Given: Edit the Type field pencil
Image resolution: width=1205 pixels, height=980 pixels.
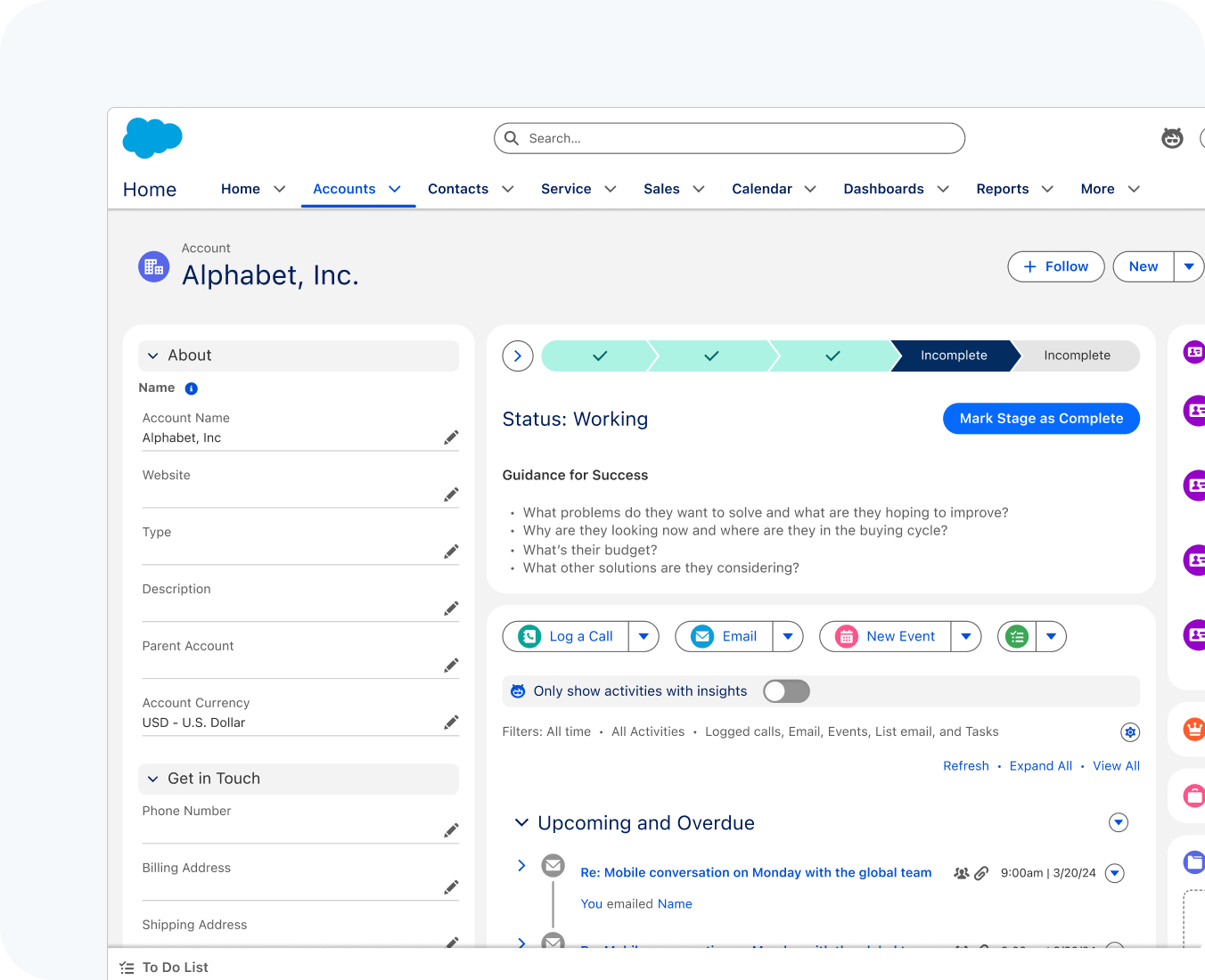Looking at the screenshot, I should coord(451,551).
